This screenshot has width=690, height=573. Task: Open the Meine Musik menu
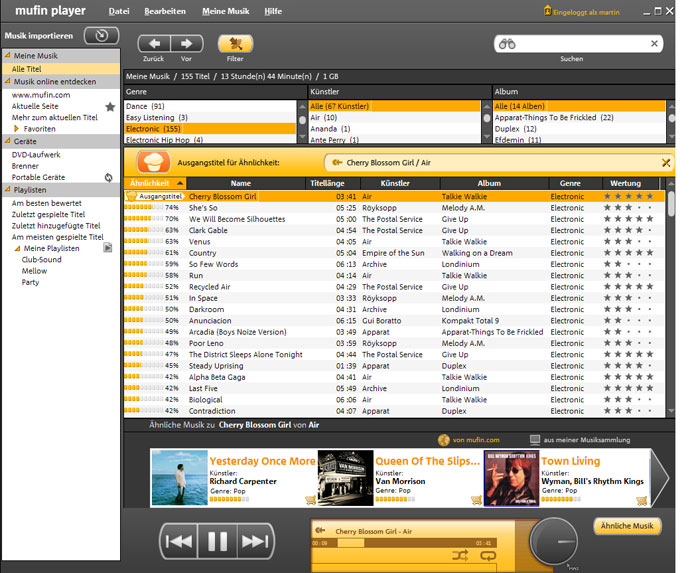pos(226,11)
